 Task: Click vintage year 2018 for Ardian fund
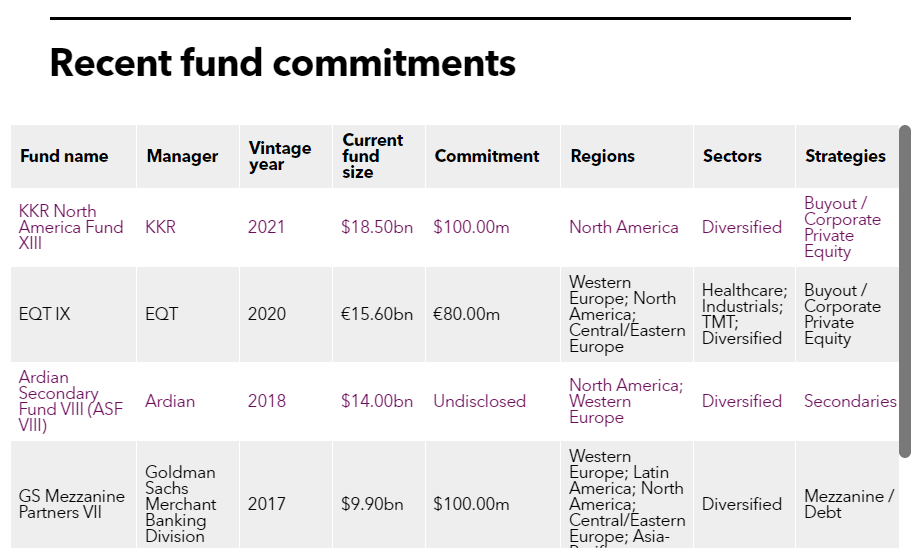tap(267, 401)
